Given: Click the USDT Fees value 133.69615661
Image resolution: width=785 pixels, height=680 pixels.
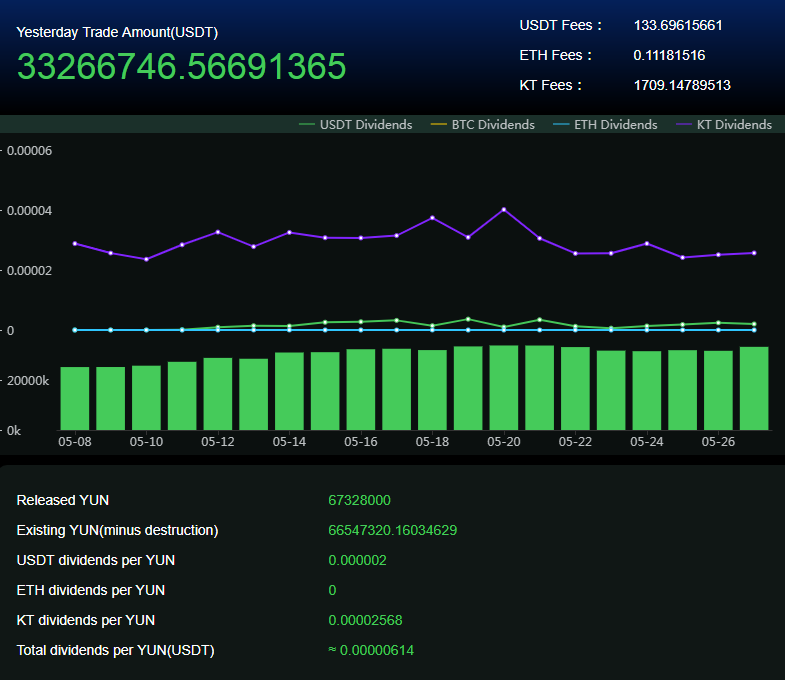Looking at the screenshot, I should (678, 26).
